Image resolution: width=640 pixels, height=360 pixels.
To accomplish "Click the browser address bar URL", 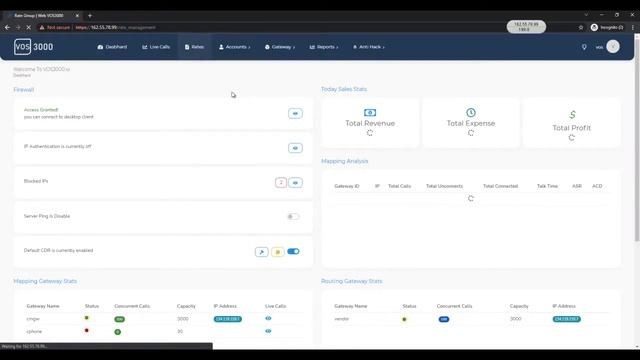I will tap(116, 27).
